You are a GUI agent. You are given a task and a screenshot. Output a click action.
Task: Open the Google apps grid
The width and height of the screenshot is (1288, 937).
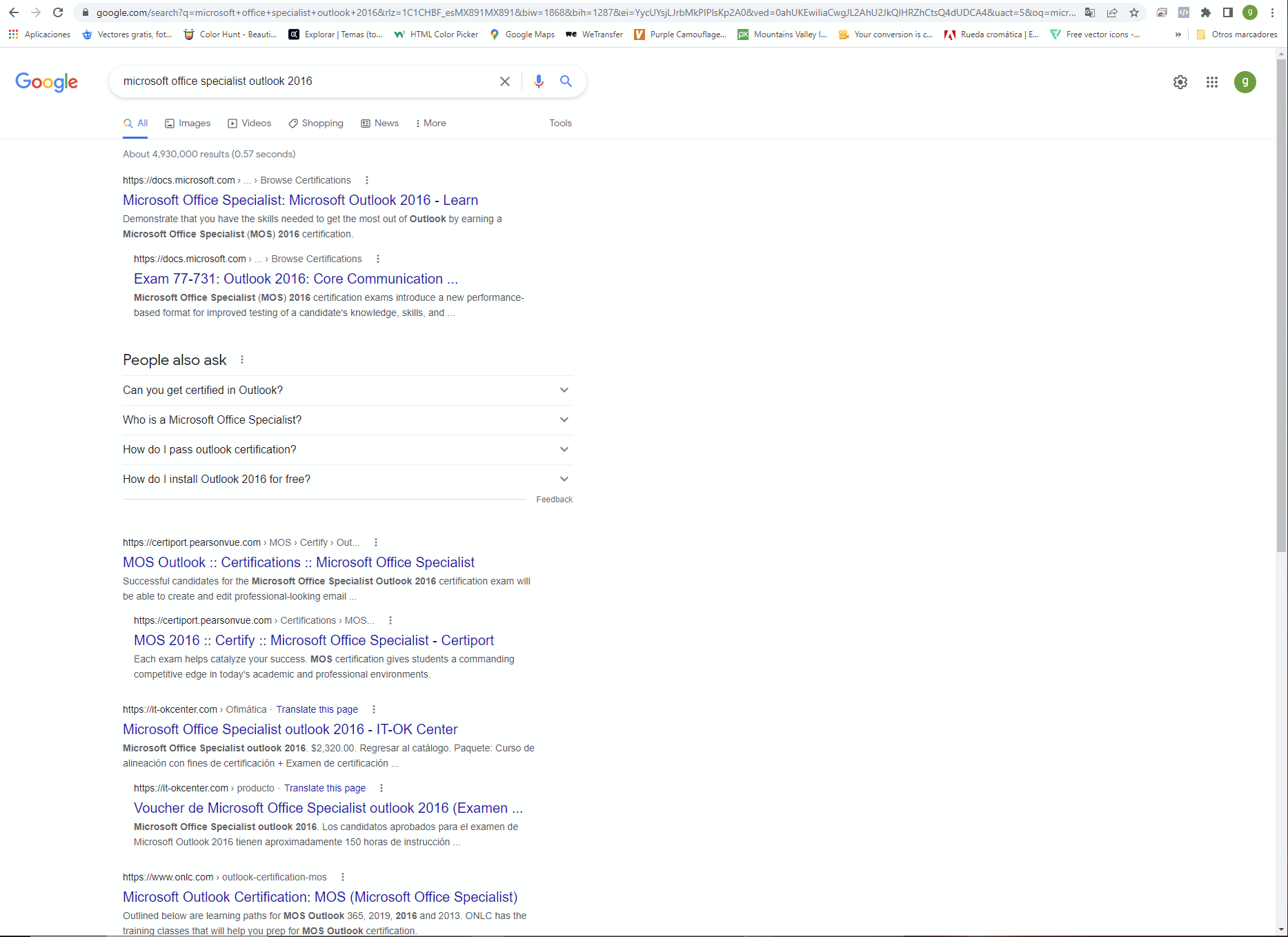tap(1212, 82)
